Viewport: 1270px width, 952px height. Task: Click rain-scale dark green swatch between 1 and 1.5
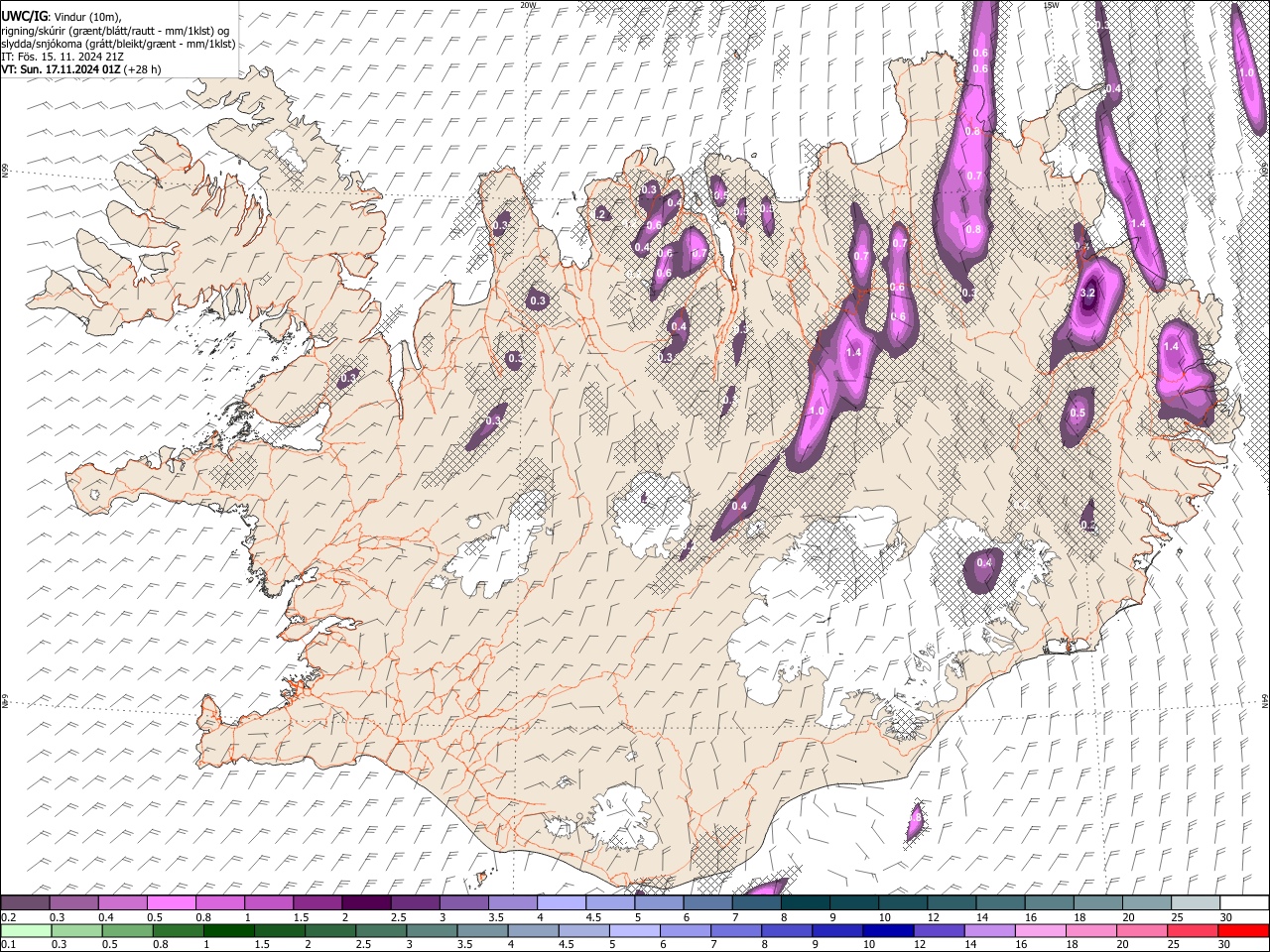coord(229,930)
